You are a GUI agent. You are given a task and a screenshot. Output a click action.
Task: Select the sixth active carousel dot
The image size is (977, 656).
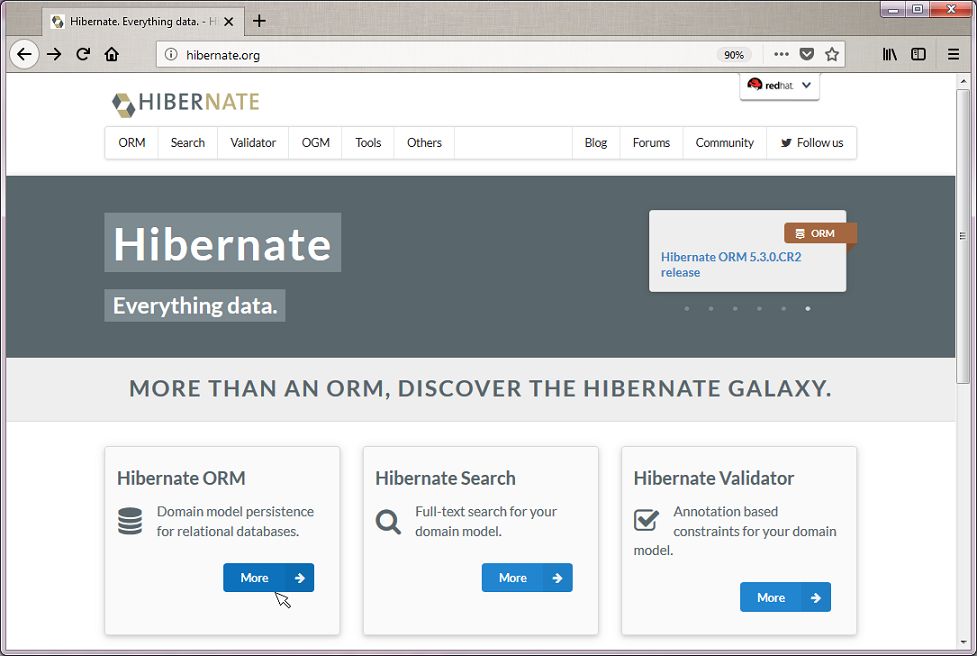click(808, 308)
